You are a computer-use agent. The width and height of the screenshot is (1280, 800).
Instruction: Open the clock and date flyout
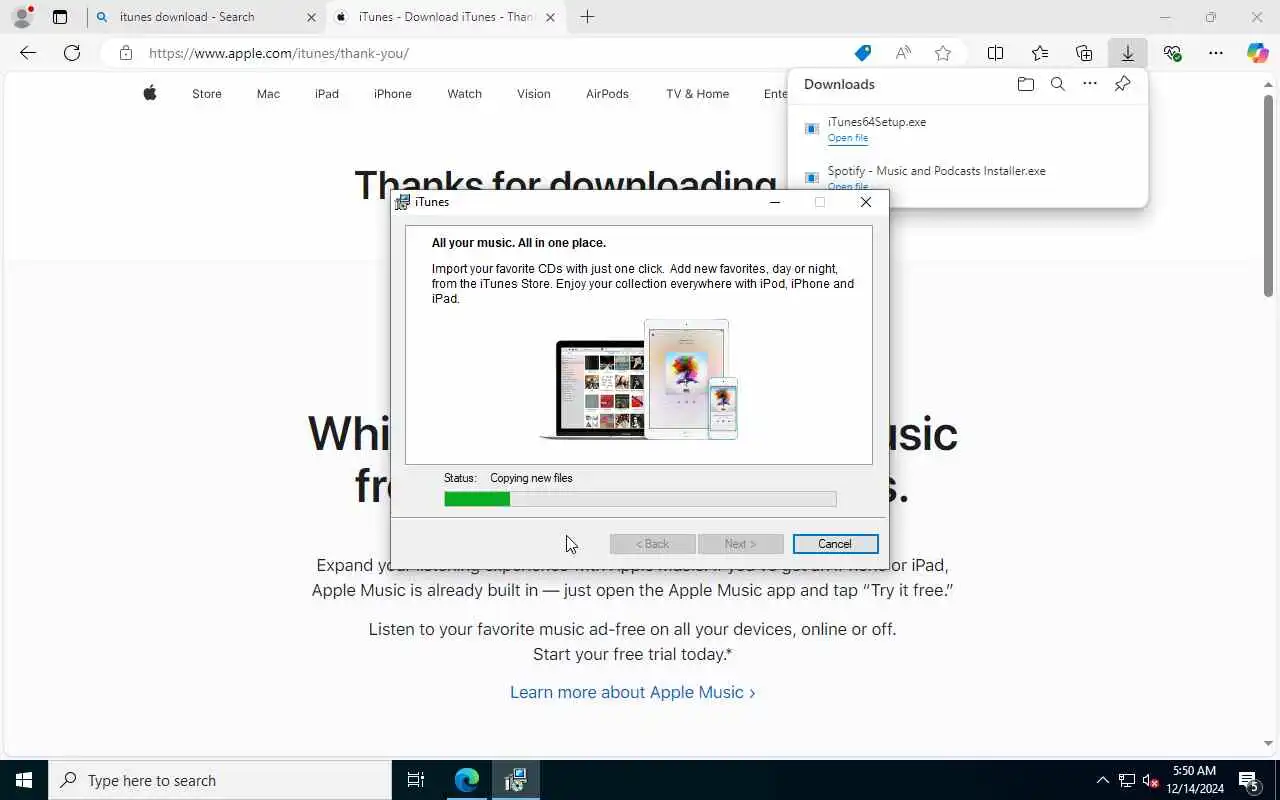[x=1197, y=780]
